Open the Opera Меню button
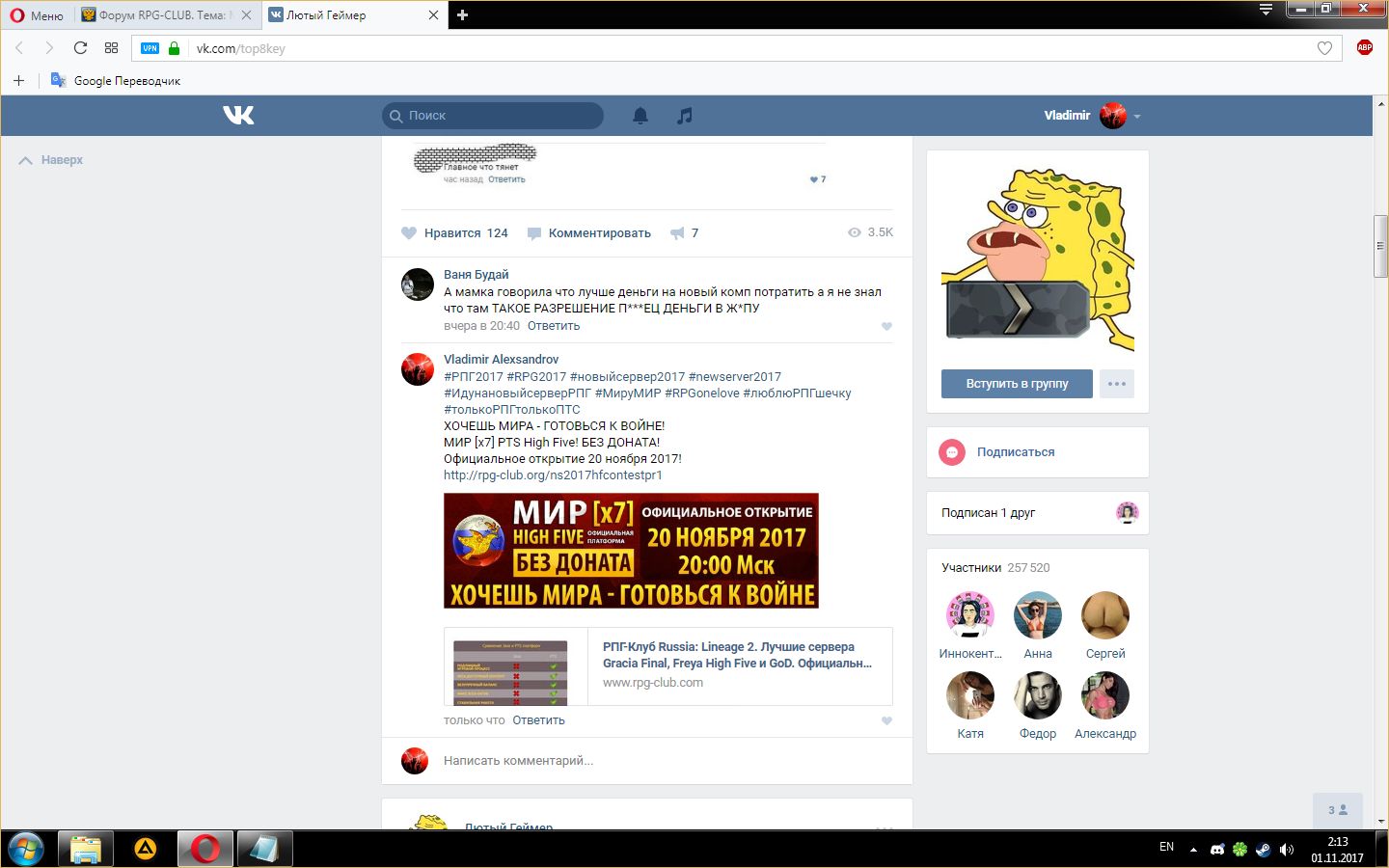Viewport: 1389px width, 868px height. coord(37,14)
